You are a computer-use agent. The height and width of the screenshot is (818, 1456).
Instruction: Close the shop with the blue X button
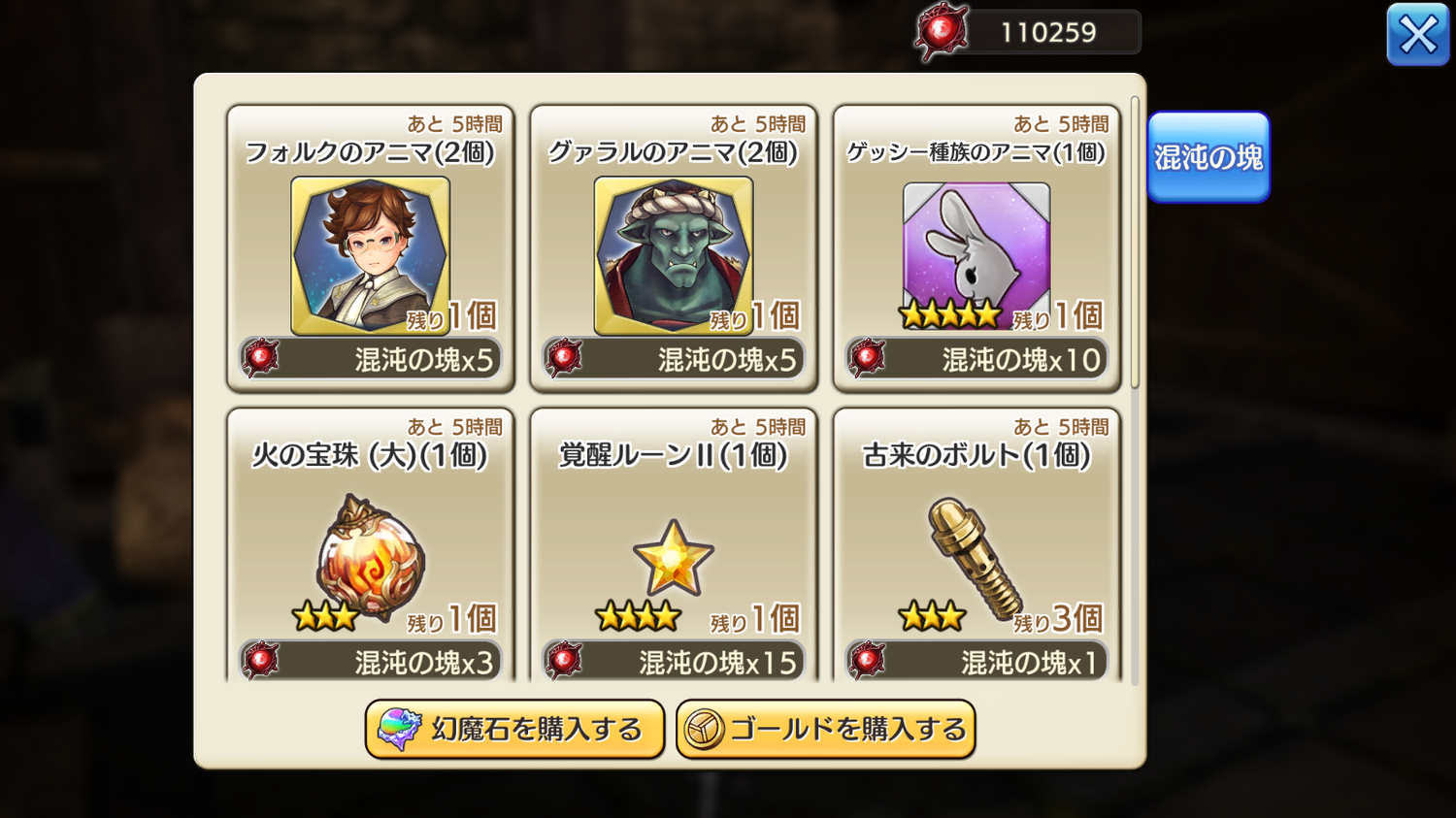[1418, 35]
